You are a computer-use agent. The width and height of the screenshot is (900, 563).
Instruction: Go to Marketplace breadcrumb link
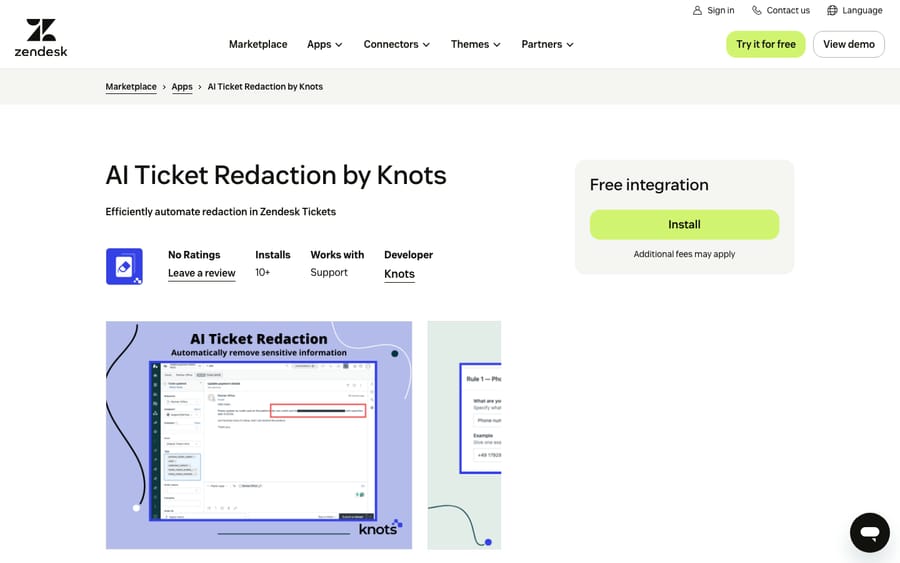tap(131, 87)
